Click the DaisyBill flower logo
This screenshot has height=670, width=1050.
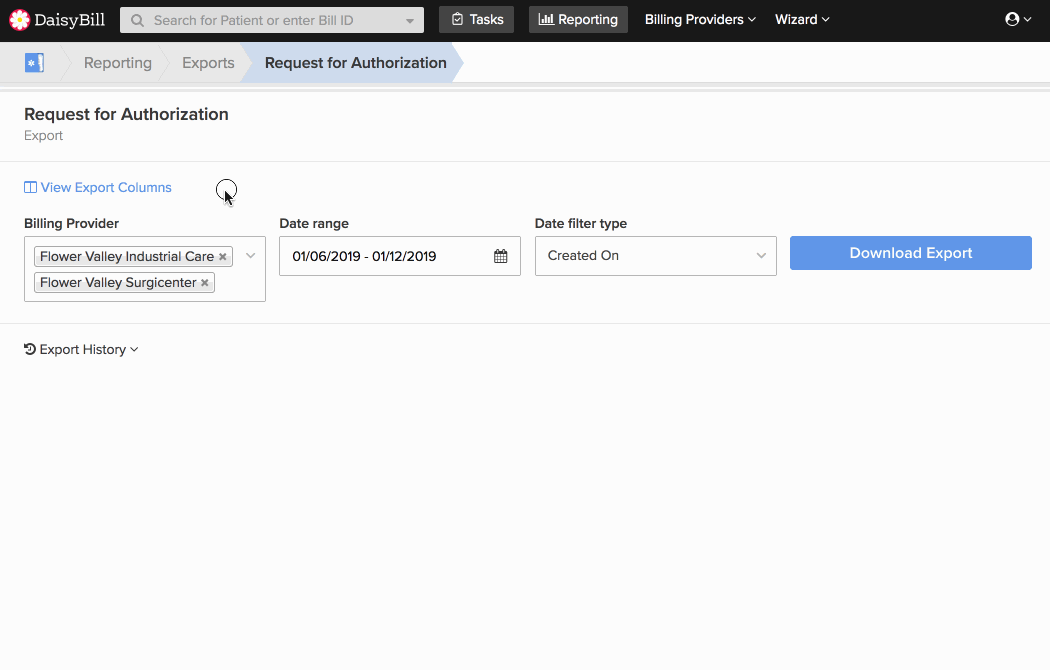point(19,20)
